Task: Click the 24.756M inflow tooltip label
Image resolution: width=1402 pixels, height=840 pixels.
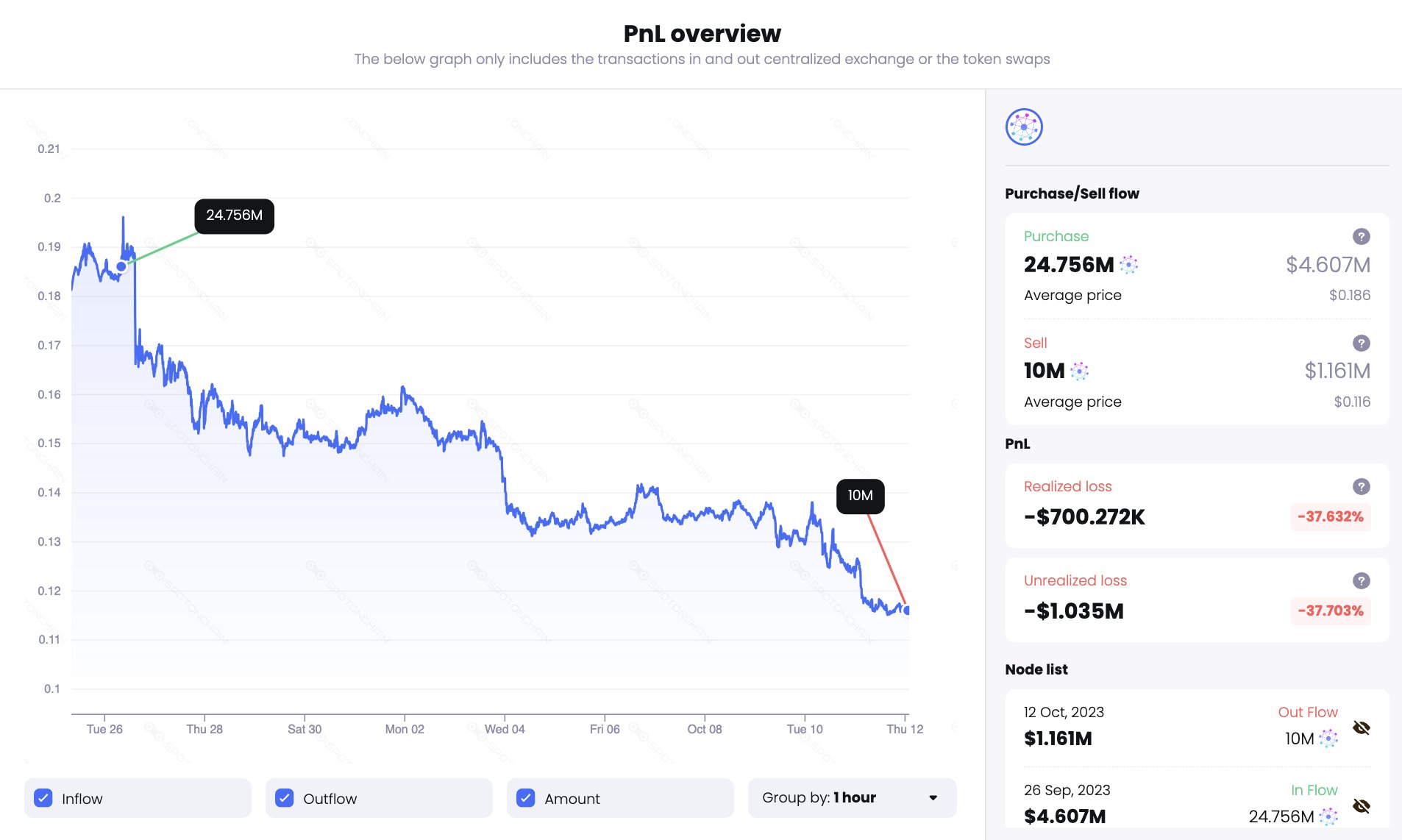Action: click(x=234, y=216)
